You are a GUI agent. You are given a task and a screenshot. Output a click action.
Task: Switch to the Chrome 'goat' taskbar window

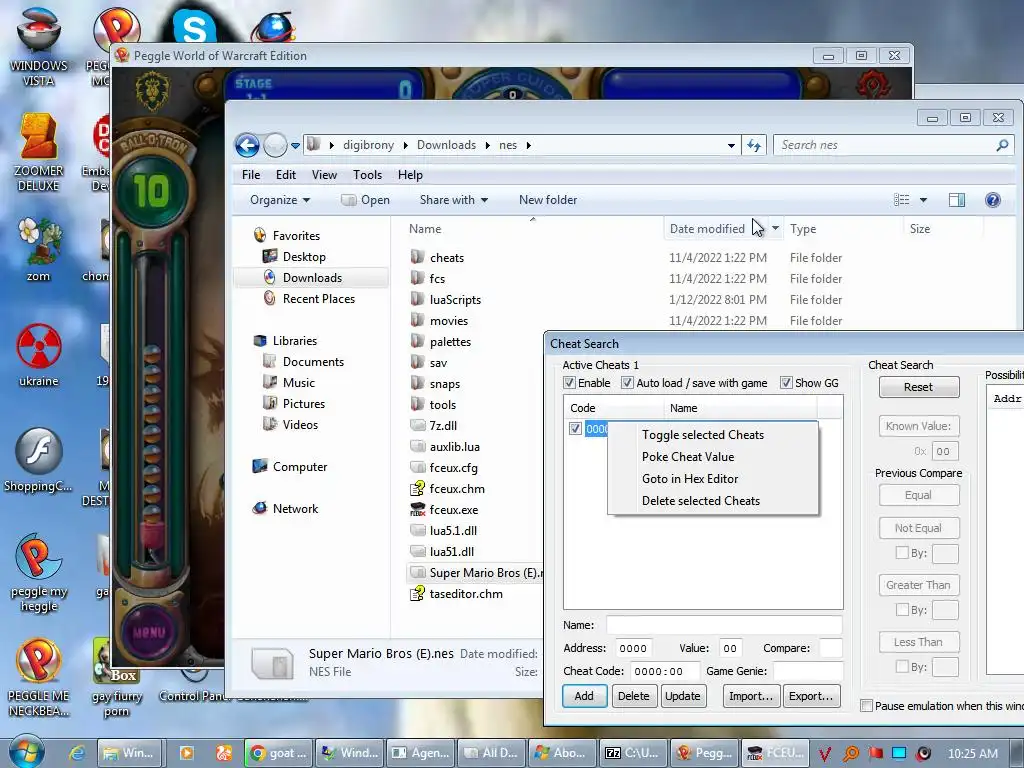(x=278, y=753)
